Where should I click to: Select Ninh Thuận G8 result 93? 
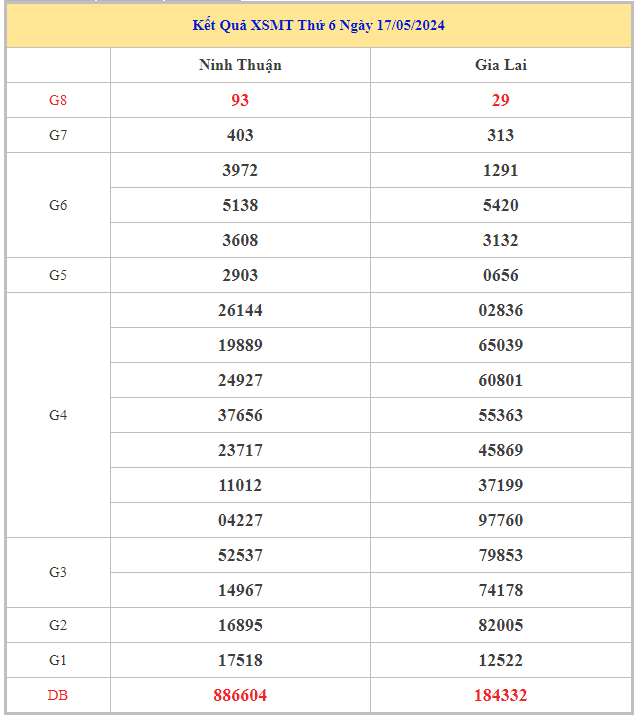240,100
